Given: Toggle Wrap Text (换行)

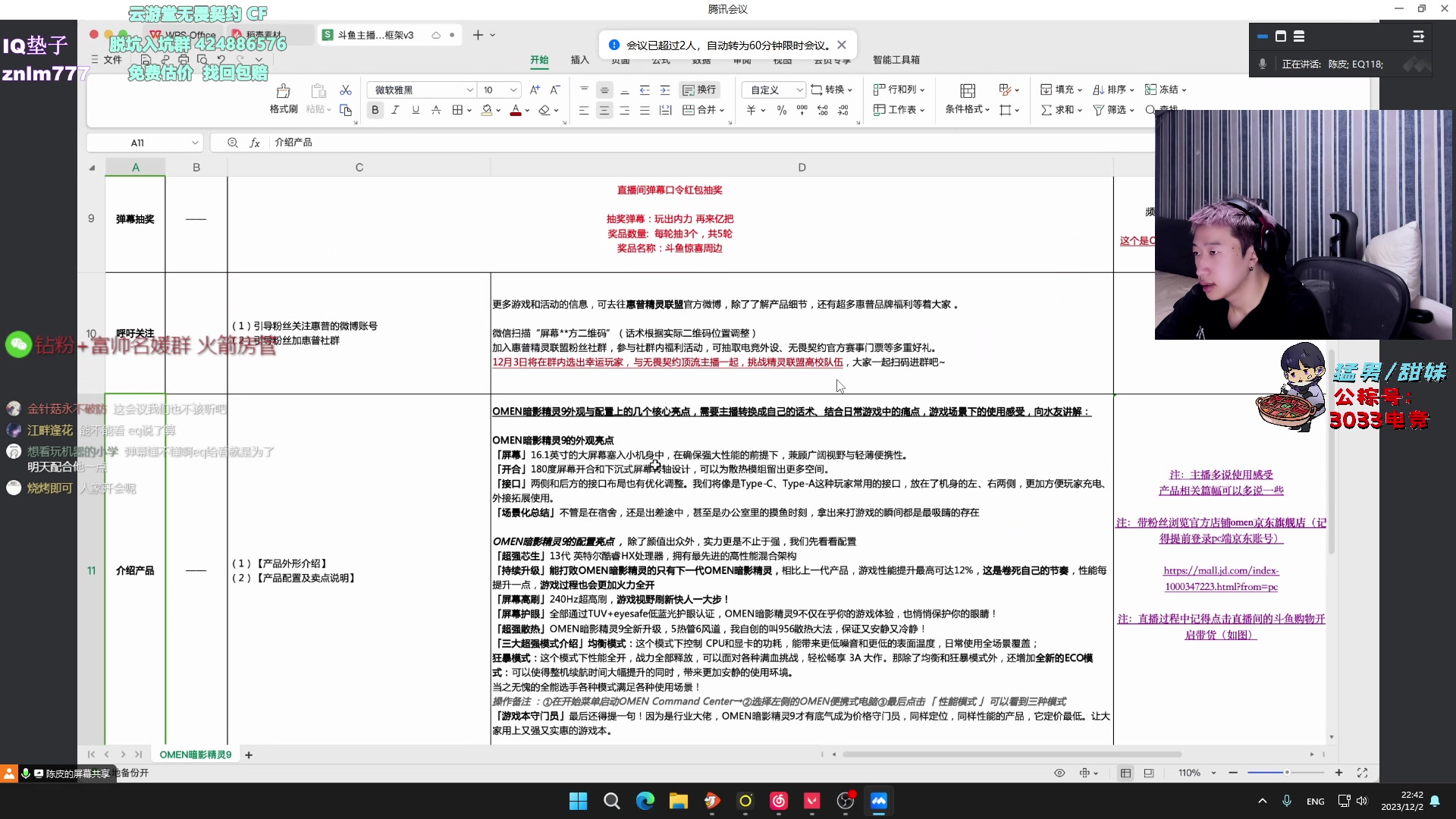Looking at the screenshot, I should tap(699, 90).
